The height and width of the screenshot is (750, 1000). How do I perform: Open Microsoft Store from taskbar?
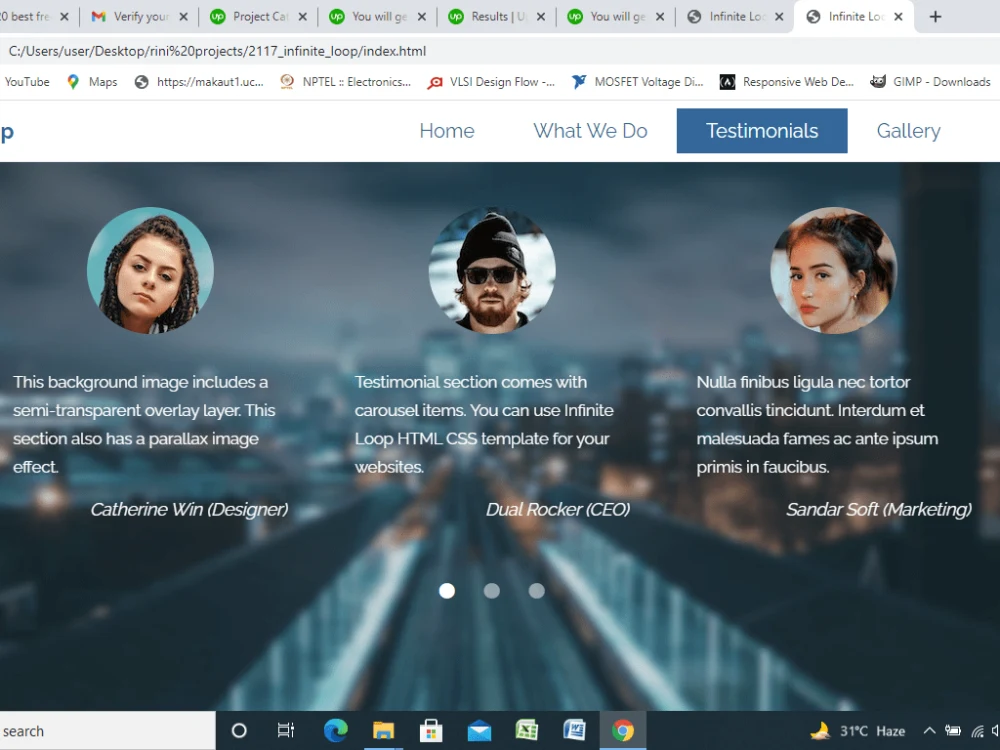431,731
